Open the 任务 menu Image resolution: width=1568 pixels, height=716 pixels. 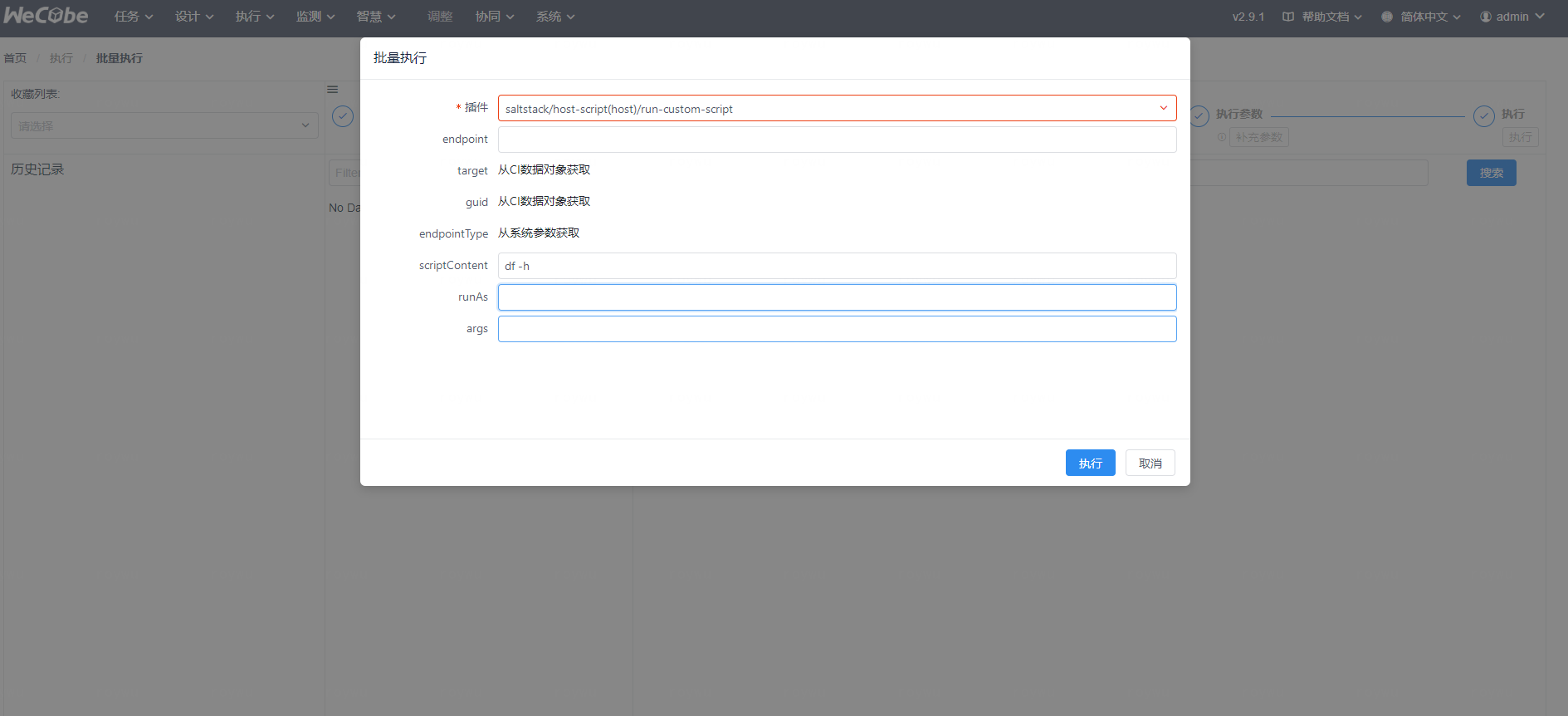pos(133,17)
